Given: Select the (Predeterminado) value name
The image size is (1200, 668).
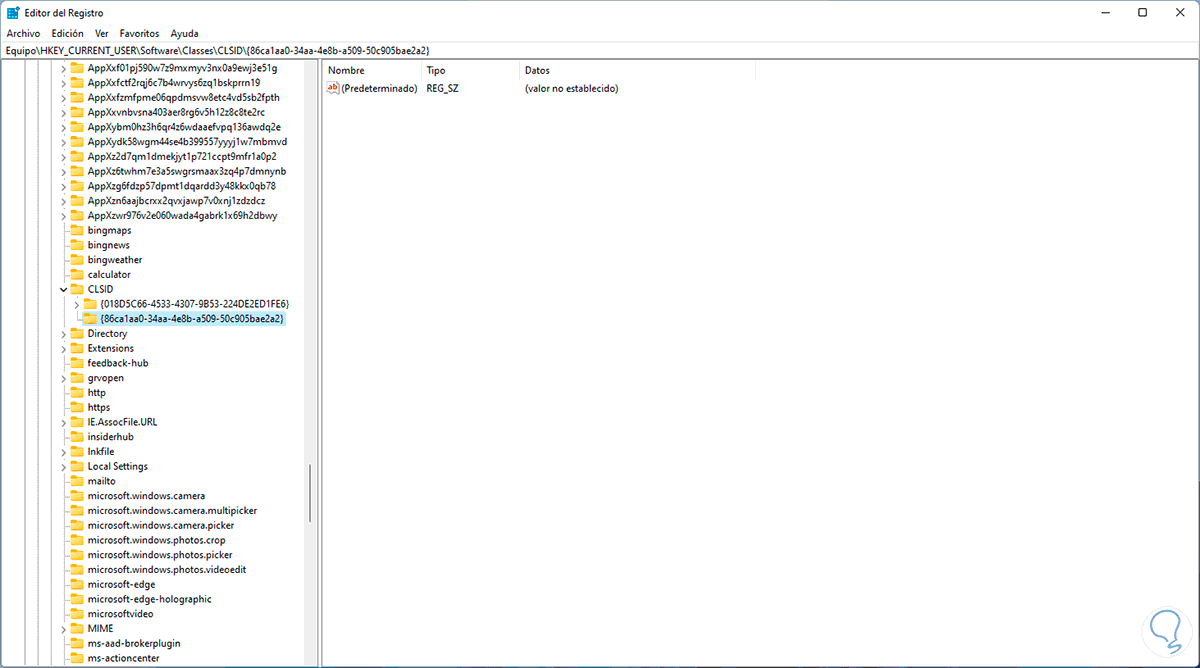Looking at the screenshot, I should [x=379, y=89].
